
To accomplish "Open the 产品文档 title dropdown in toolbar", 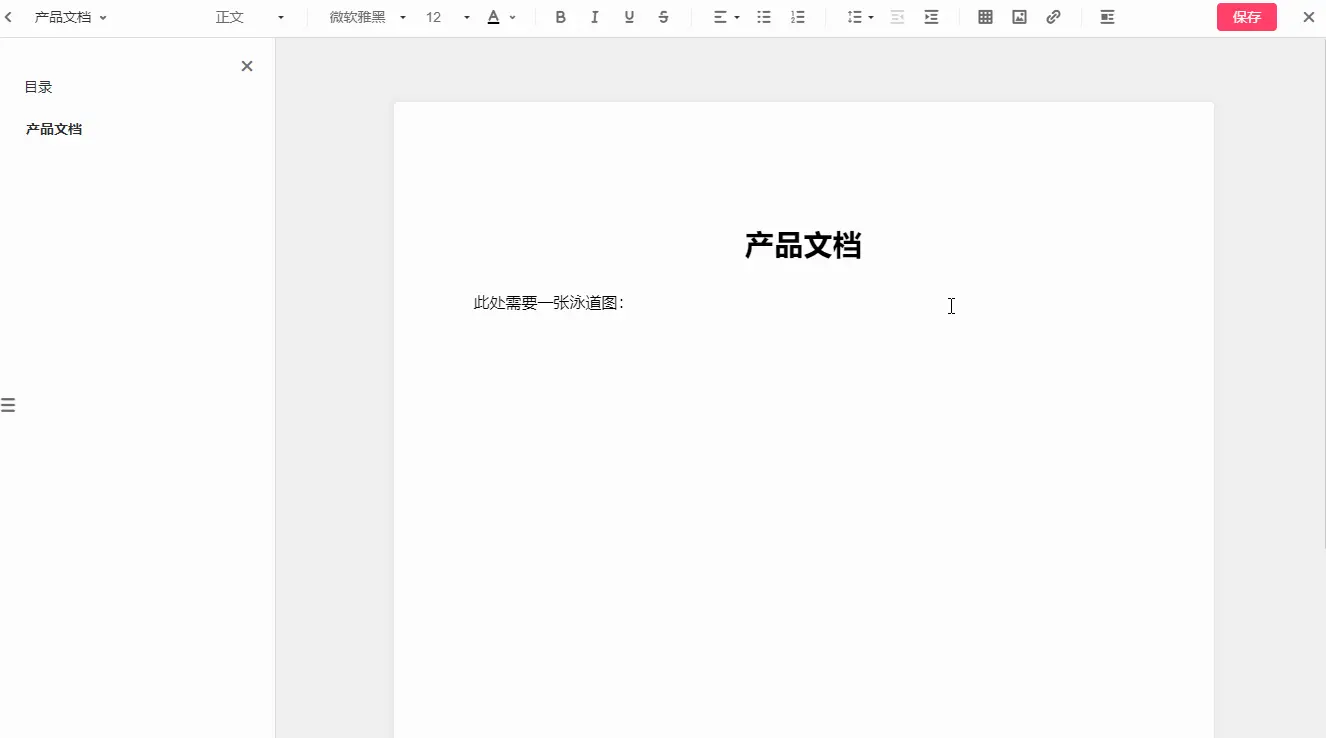I will [x=70, y=17].
